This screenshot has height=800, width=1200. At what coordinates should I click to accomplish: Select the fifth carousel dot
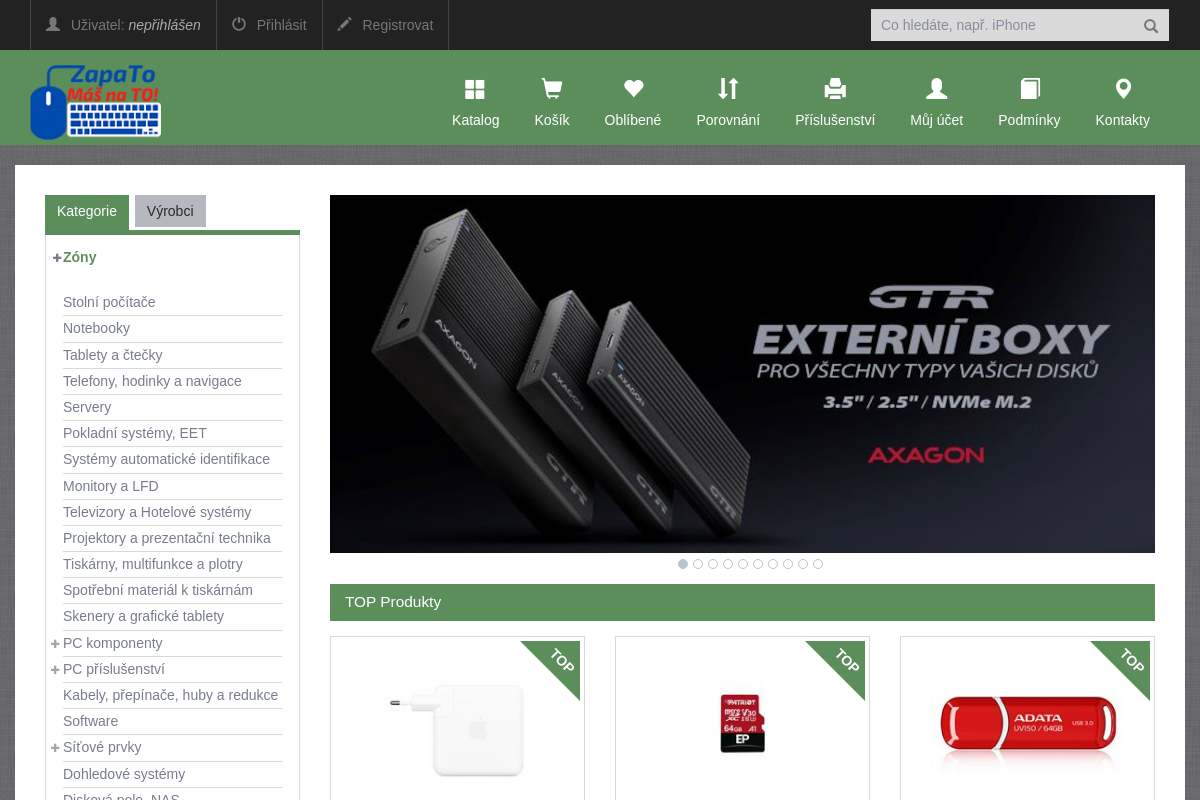tap(743, 564)
